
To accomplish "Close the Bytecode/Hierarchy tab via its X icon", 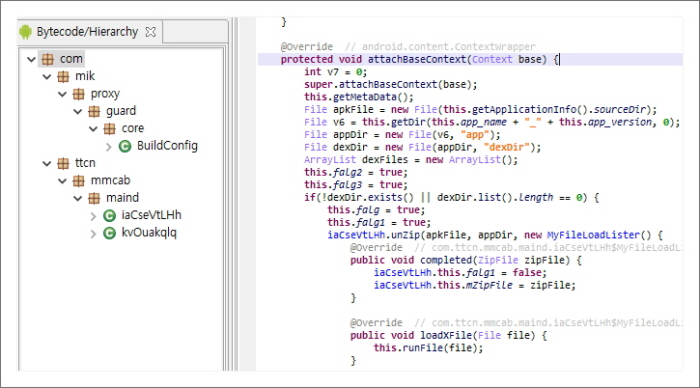I will pyautogui.click(x=151, y=32).
